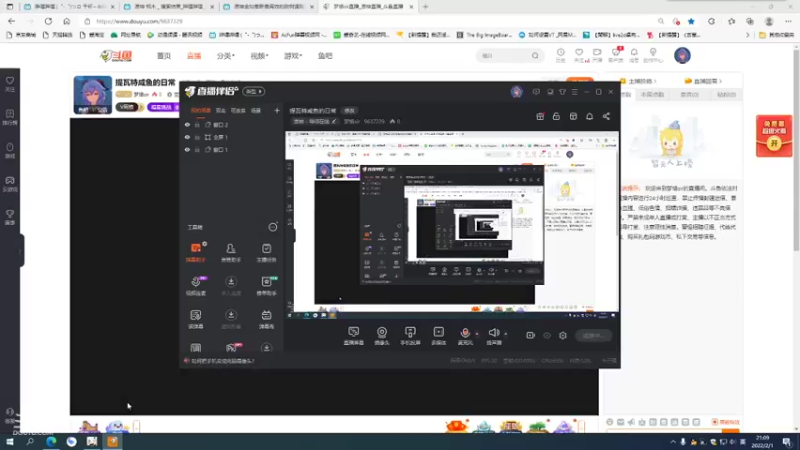The height and width of the screenshot is (450, 800).
Task: Open Microsoft Edge on the taskbar
Action: tap(51, 441)
